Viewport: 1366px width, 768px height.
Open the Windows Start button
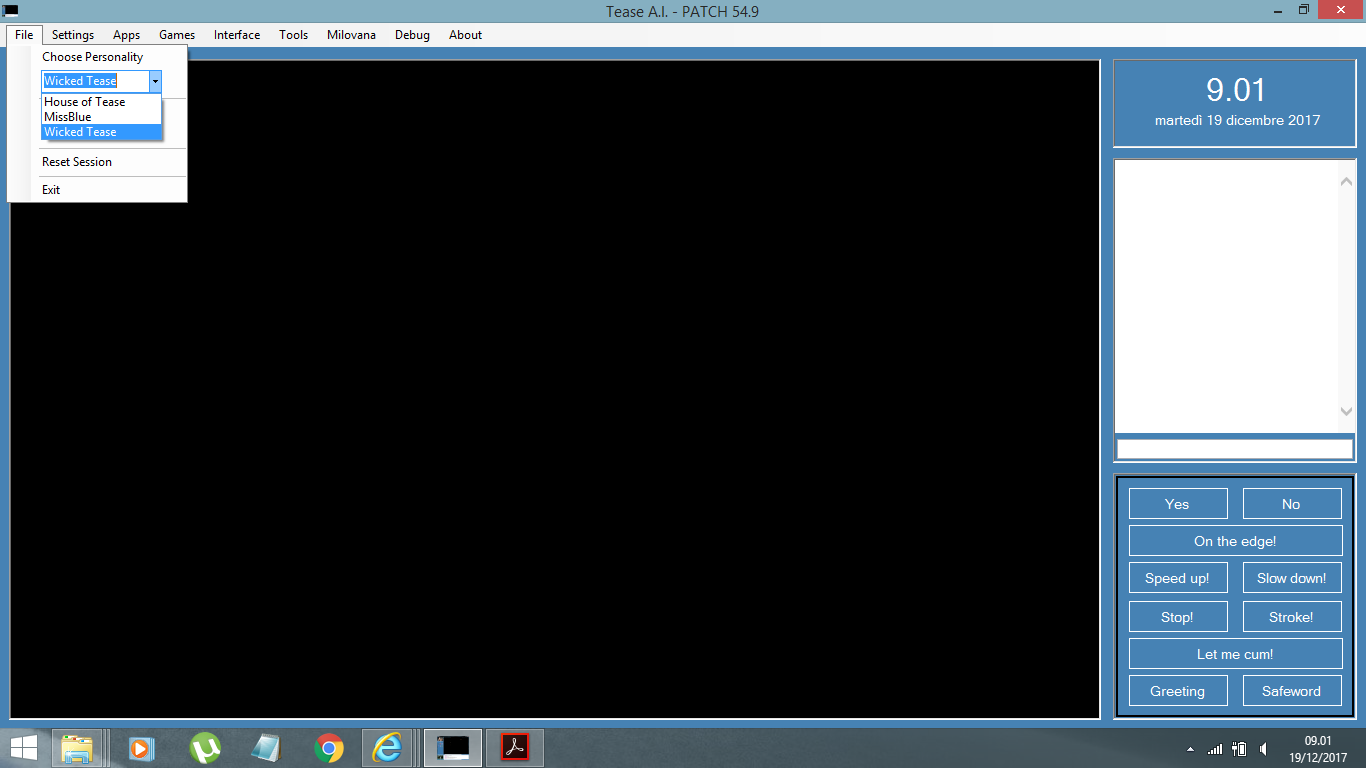click(24, 748)
